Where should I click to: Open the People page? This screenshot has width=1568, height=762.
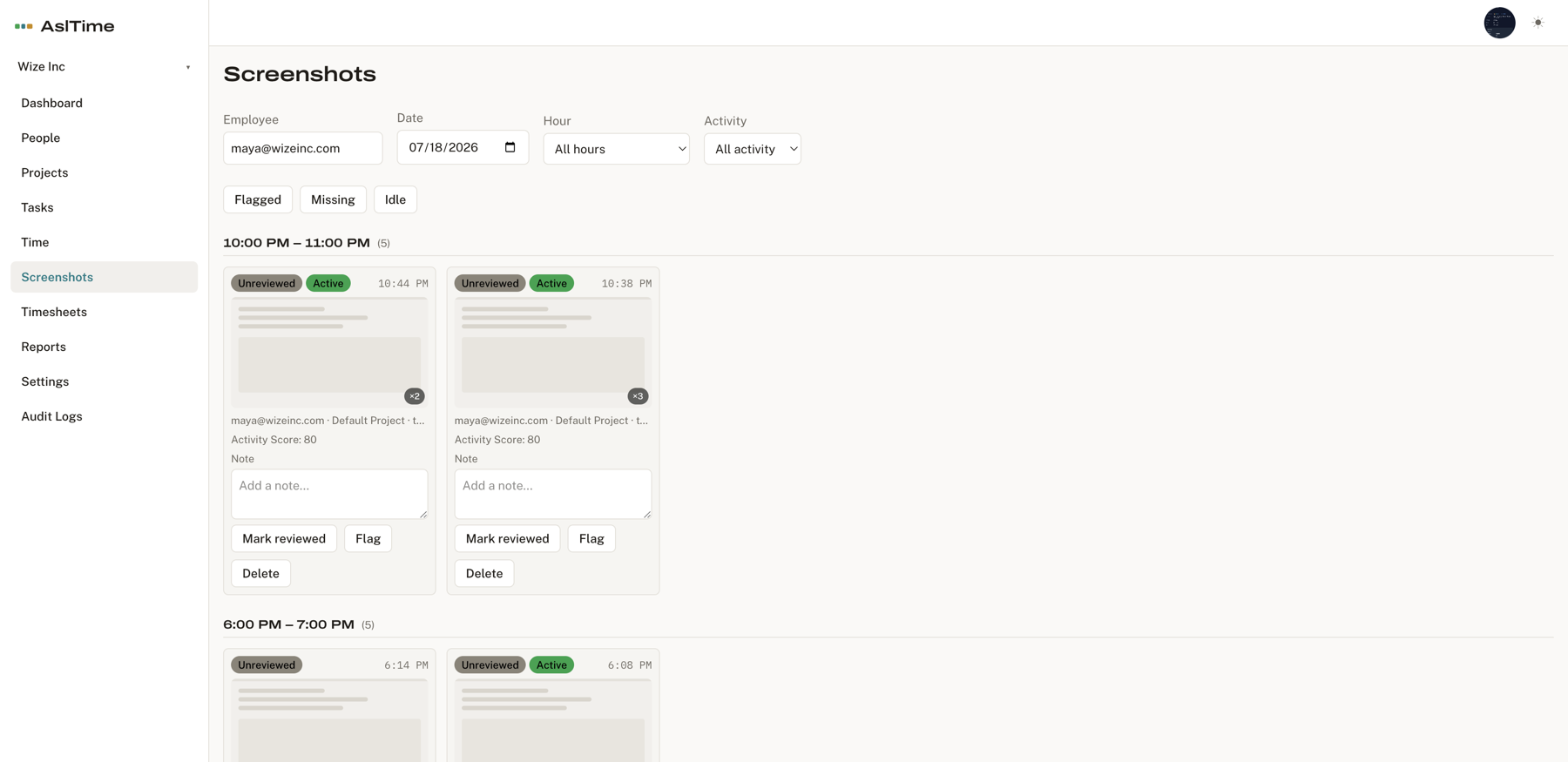104,138
